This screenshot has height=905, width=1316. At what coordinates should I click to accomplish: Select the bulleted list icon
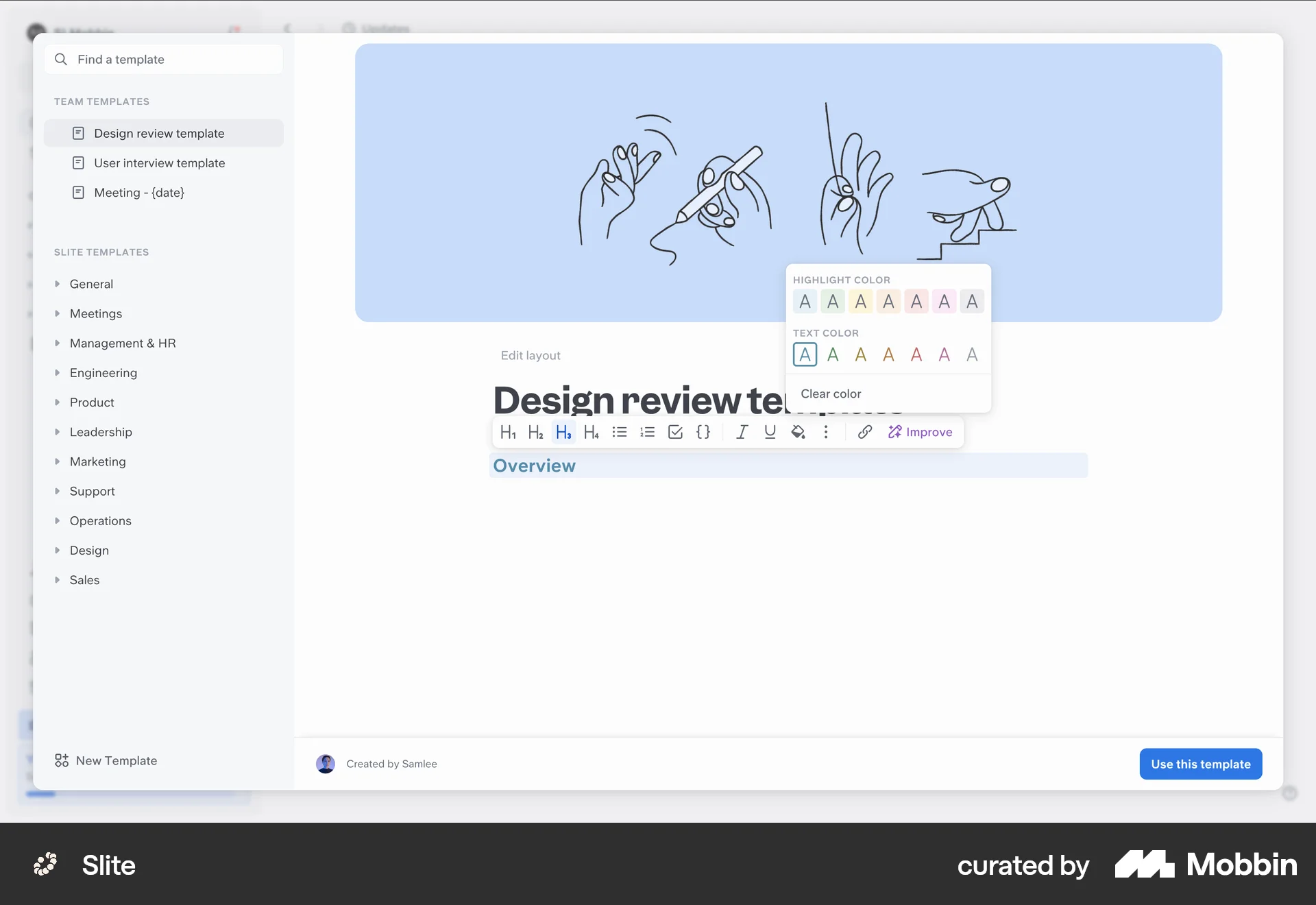click(x=620, y=432)
